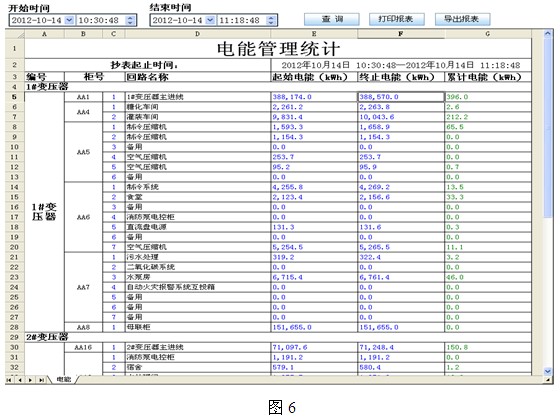560x419 pixels.
Task: Select row 16 header
Action: click(x=15, y=207)
